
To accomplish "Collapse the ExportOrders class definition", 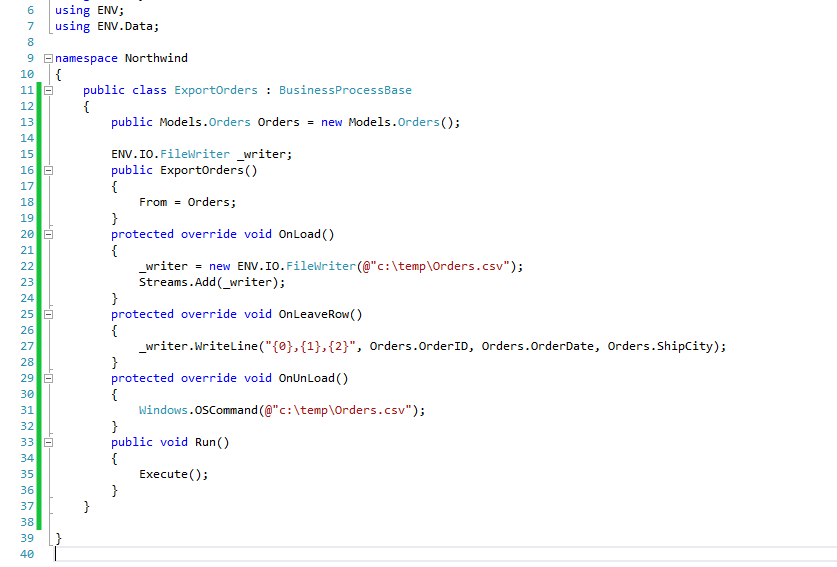I will click(x=47, y=90).
